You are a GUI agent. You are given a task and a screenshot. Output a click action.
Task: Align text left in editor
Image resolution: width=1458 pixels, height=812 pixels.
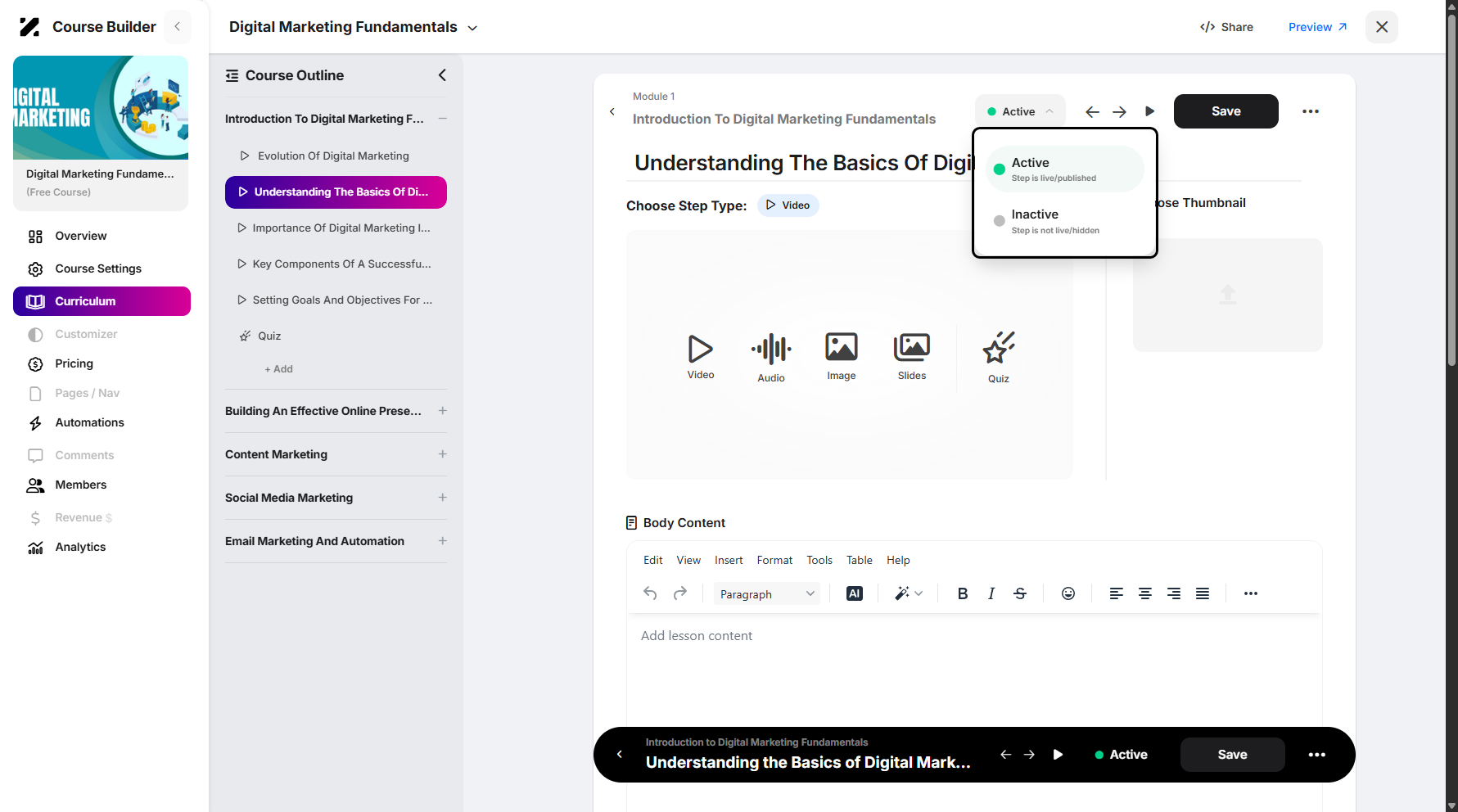point(1116,593)
